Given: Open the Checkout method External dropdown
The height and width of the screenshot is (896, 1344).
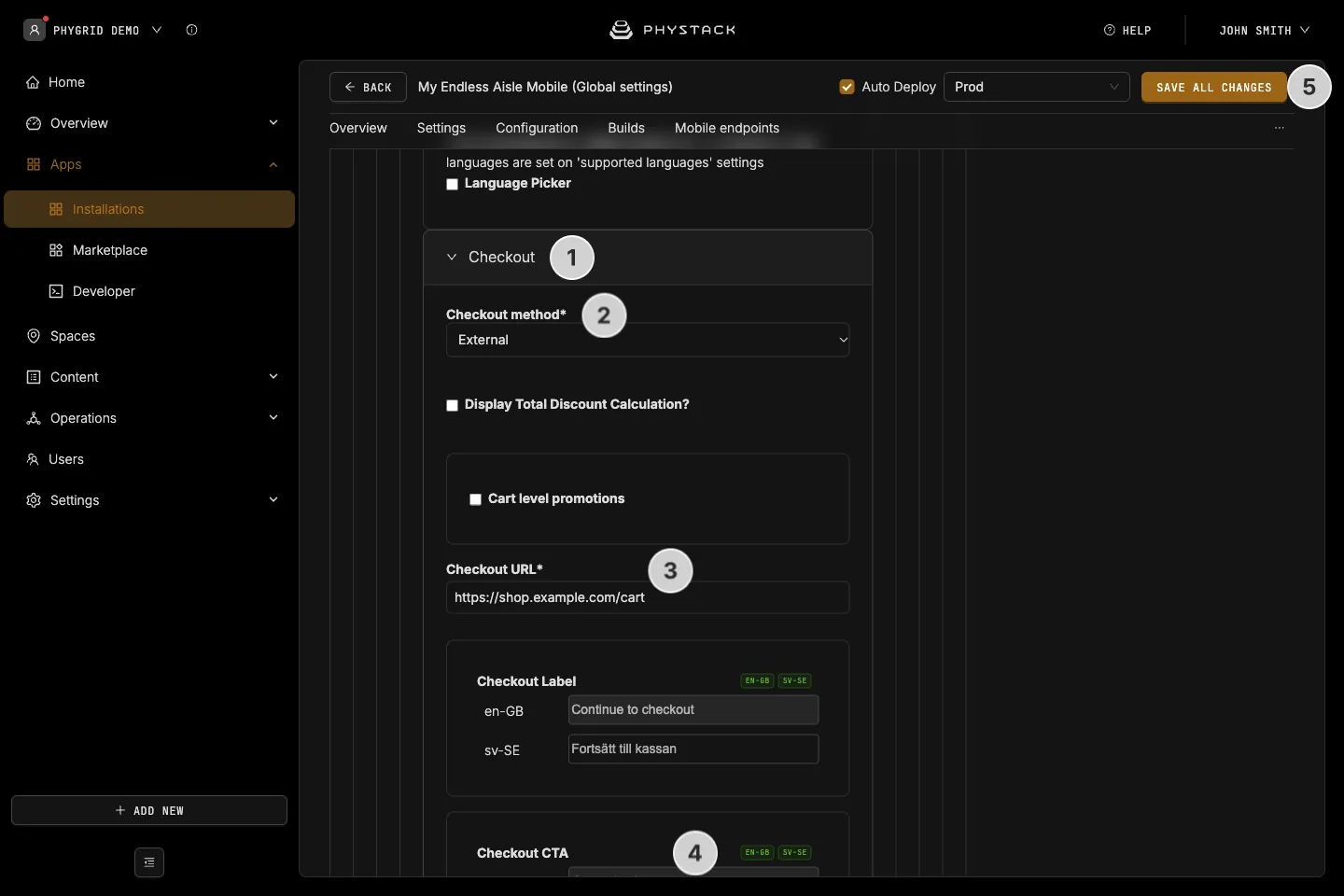Looking at the screenshot, I should point(648,340).
